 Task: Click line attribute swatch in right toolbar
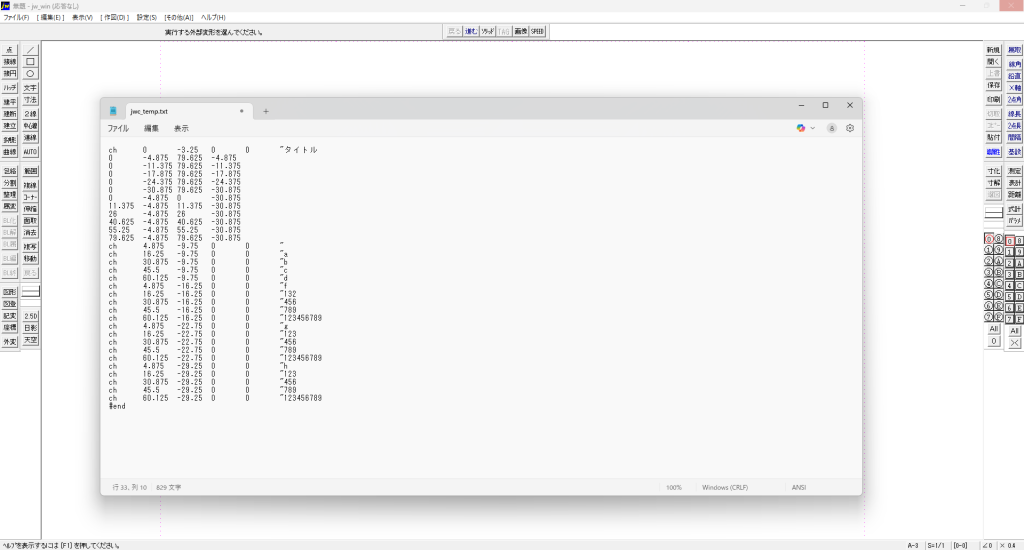tap(993, 213)
